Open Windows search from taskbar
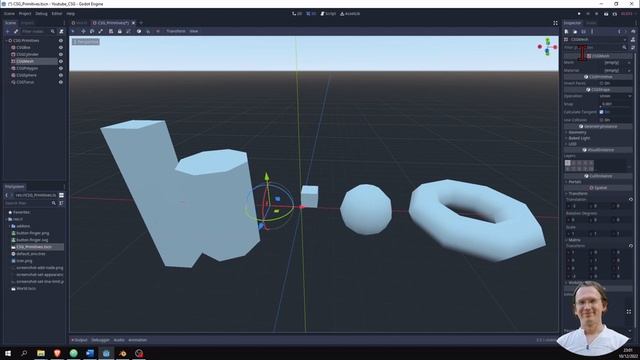This screenshot has width=640, height=360. [24, 353]
